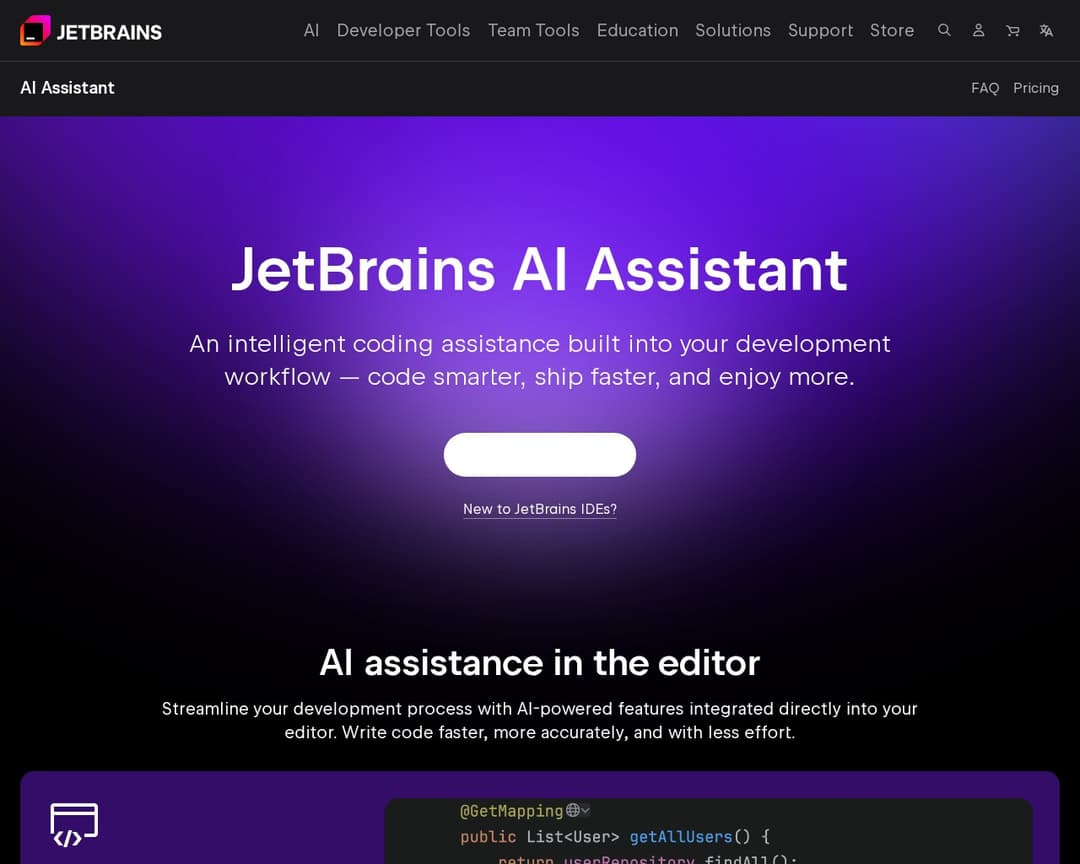Open the Team Tools menu
This screenshot has height=864, width=1080.
tap(533, 30)
